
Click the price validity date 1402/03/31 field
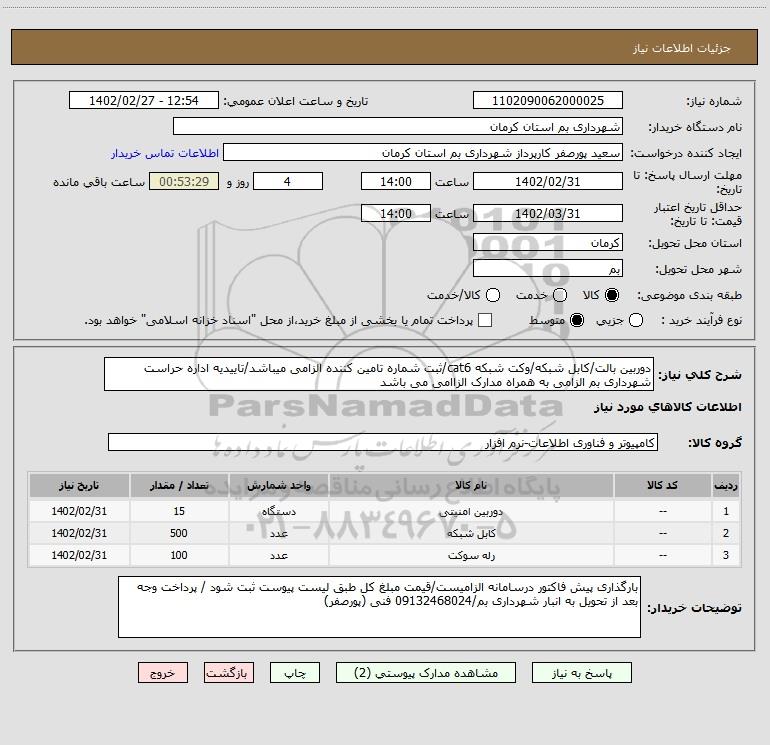[x=548, y=213]
